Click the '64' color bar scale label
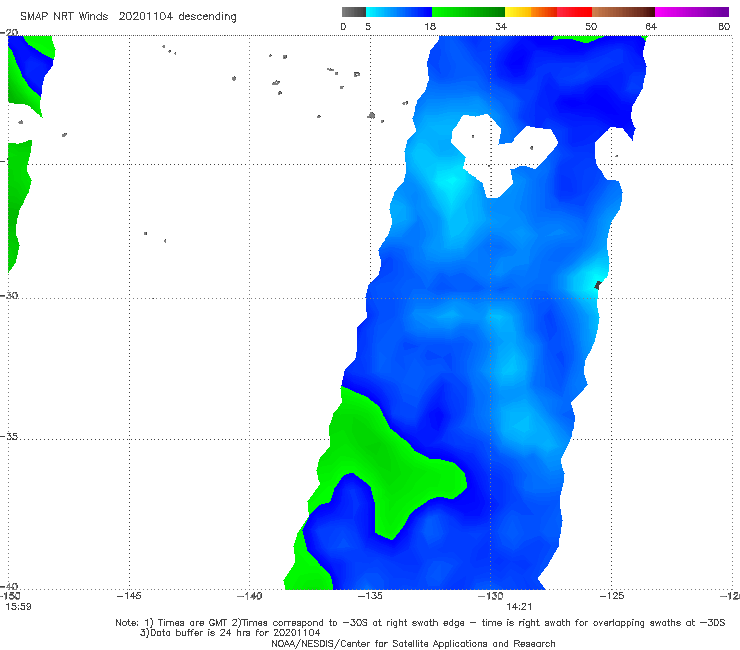 tap(651, 26)
